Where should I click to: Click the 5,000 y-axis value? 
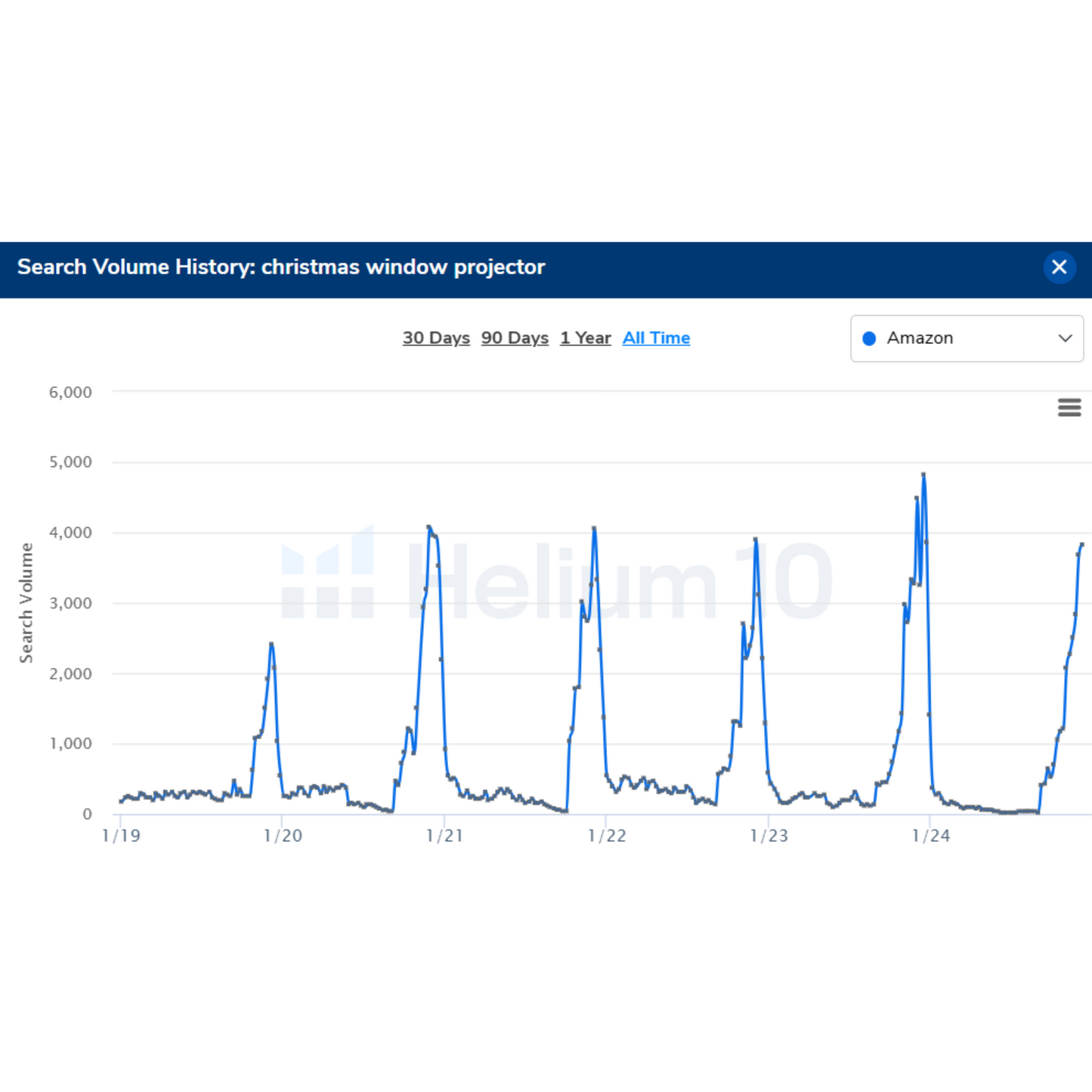[x=70, y=462]
